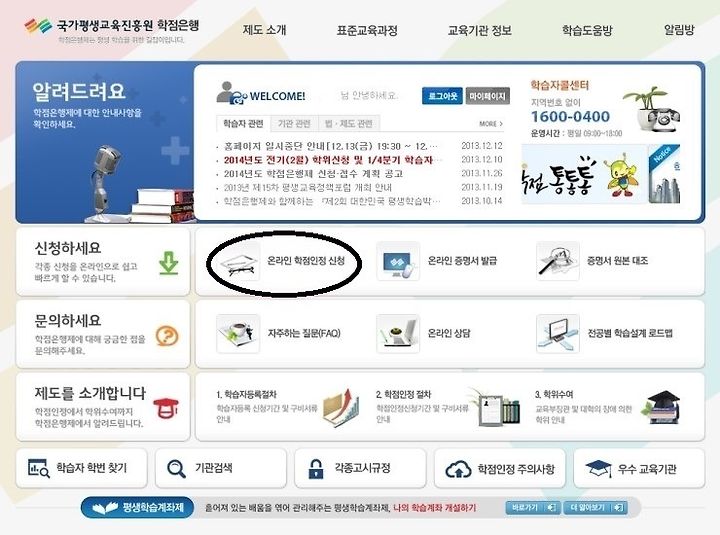Switch to the 법·제도 관련 tab
Image resolution: width=720 pixels, height=535 pixels.
(349, 124)
